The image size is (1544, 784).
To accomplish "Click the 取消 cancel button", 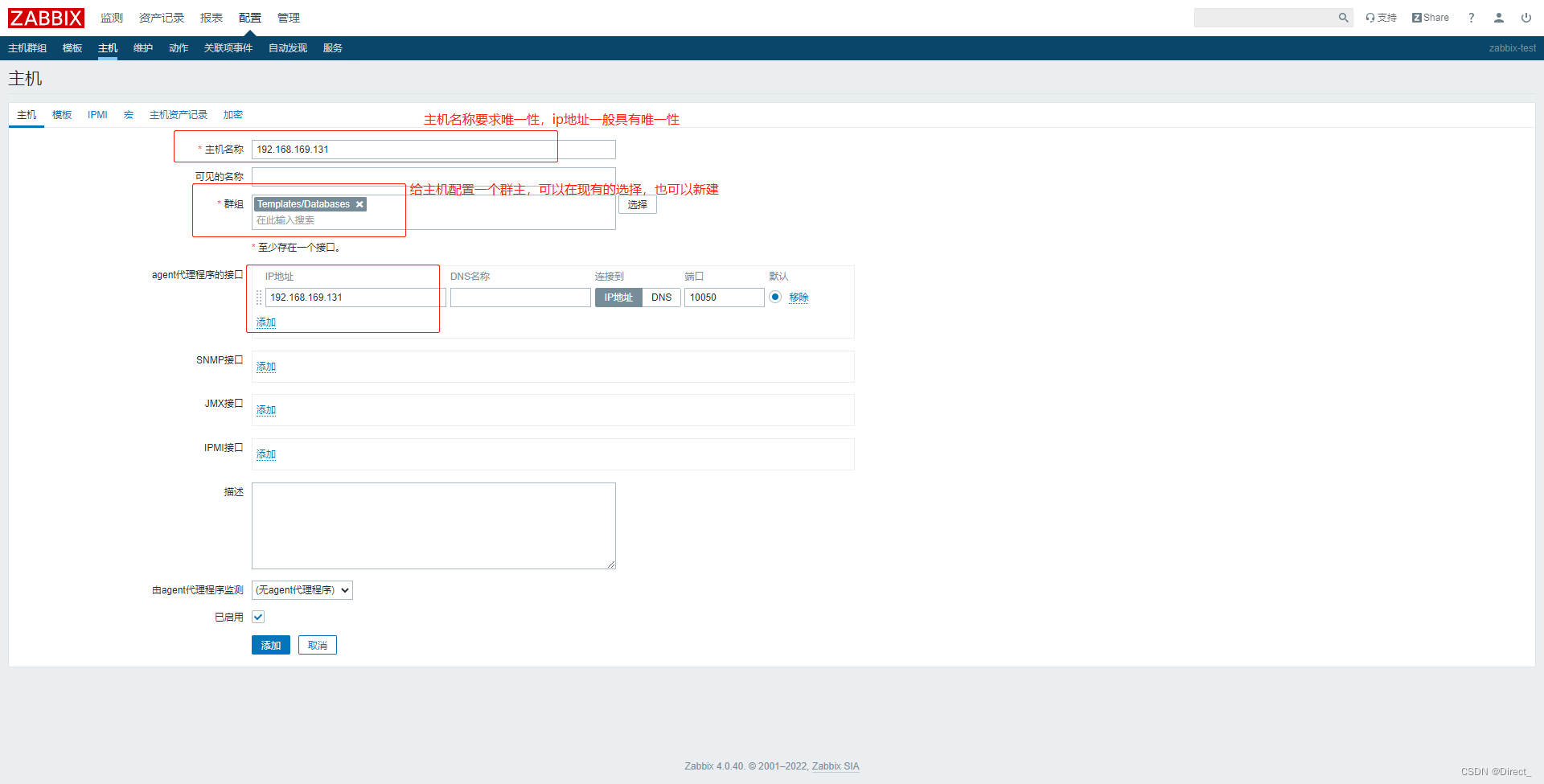I will [318, 645].
